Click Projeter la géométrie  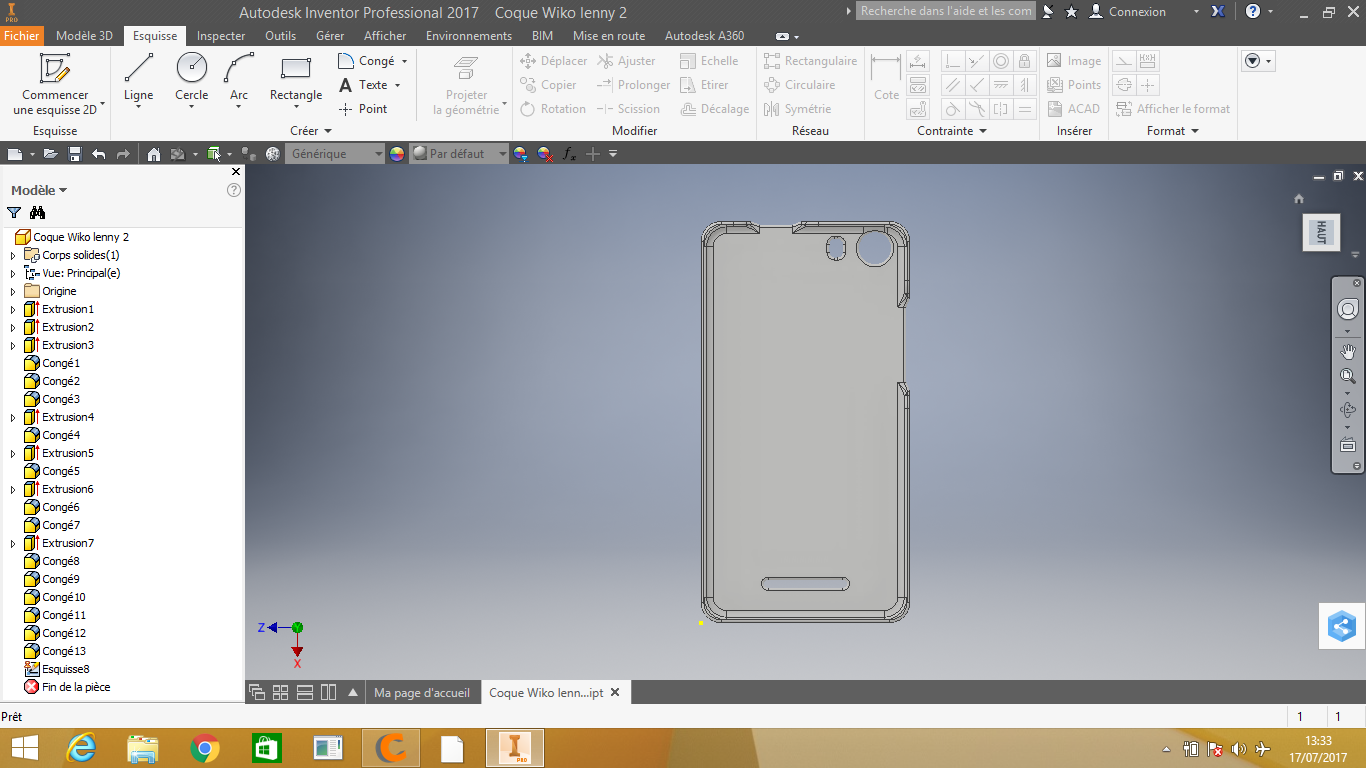466,86
